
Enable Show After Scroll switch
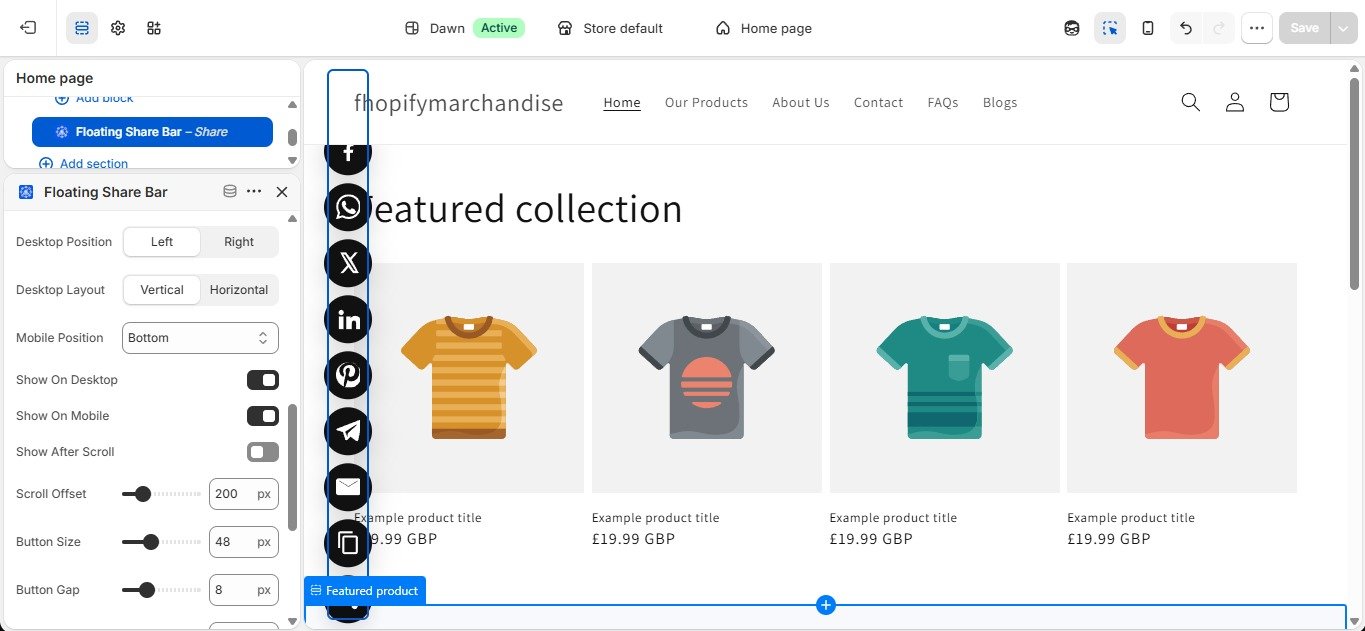263,452
